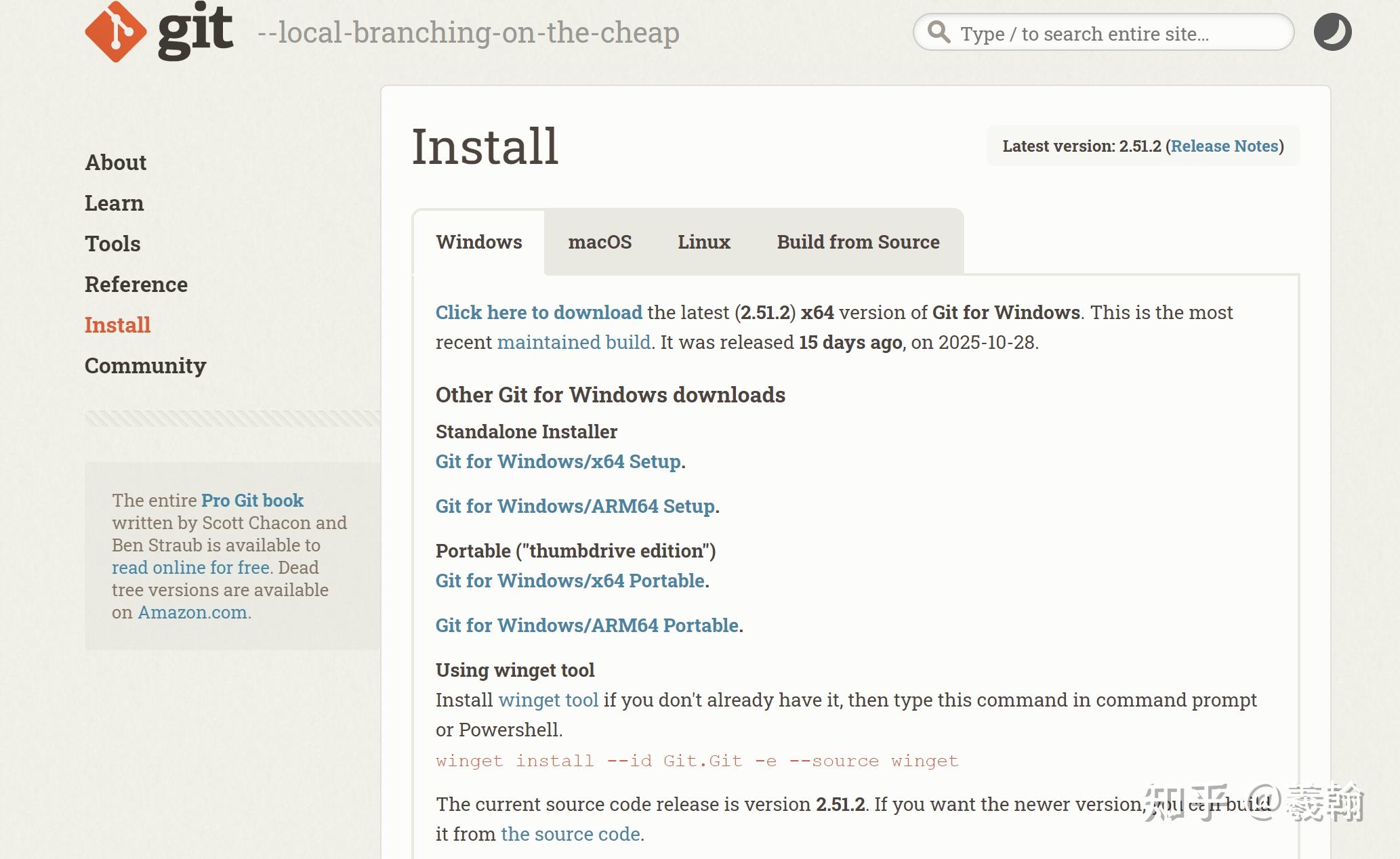The width and height of the screenshot is (1400, 859).
Task: Switch to the Linux tab
Action: [703, 242]
